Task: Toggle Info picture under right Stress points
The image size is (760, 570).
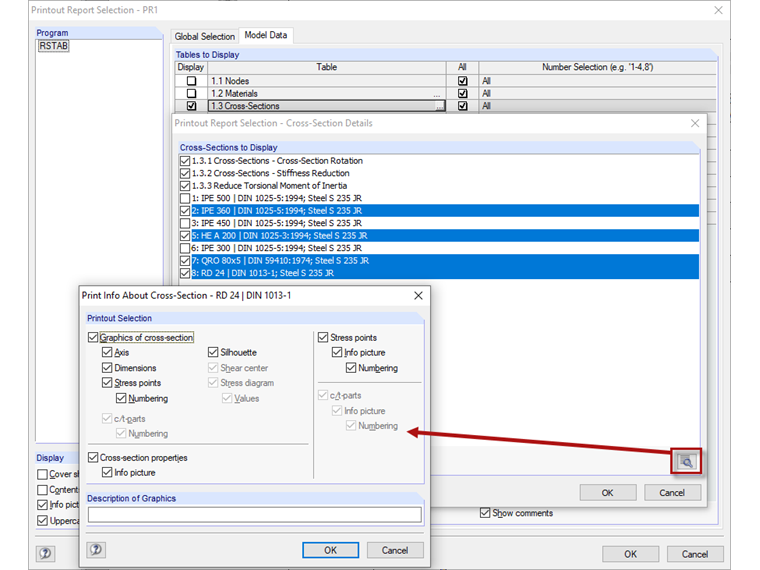Action: click(337, 352)
